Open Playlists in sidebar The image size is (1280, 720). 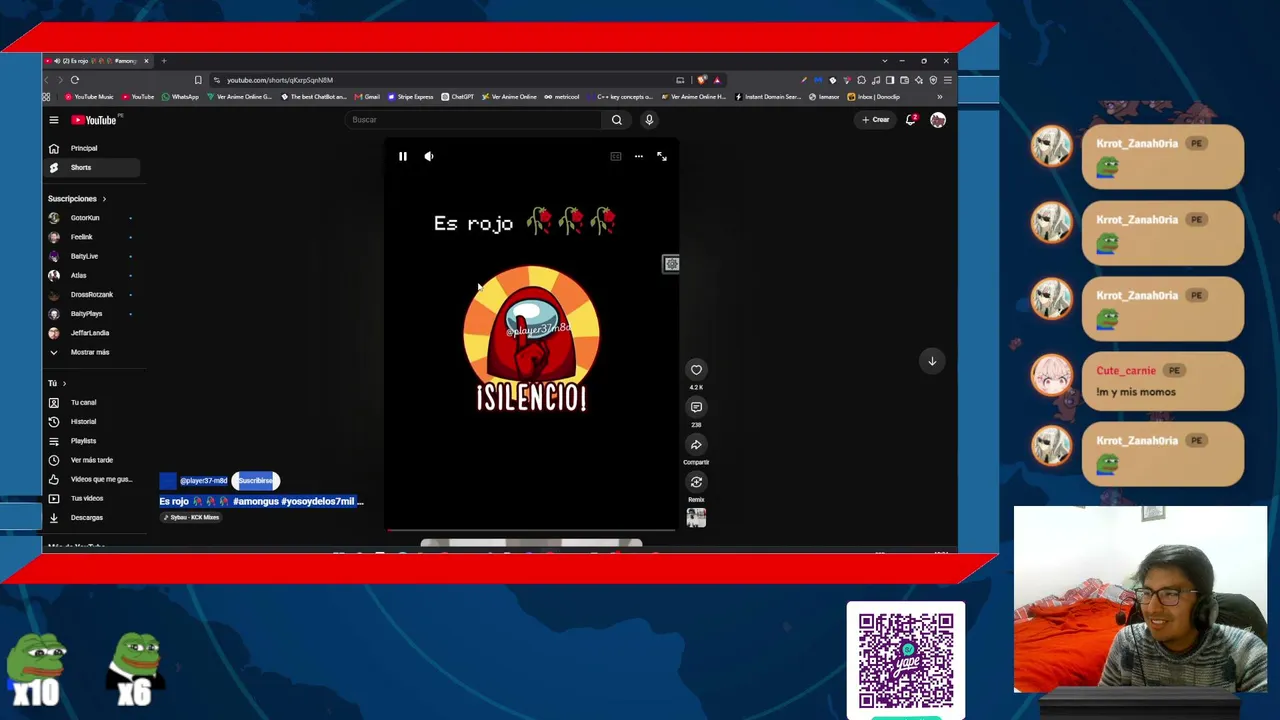[x=92, y=441]
